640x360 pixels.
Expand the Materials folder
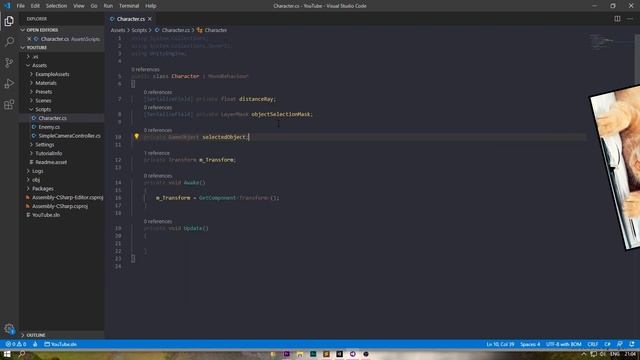(46, 83)
